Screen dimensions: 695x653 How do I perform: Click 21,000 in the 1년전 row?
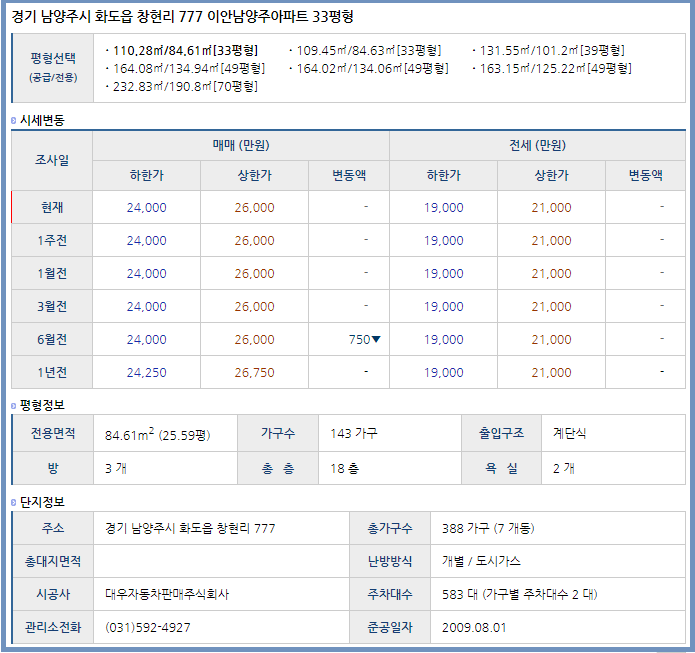551,372
